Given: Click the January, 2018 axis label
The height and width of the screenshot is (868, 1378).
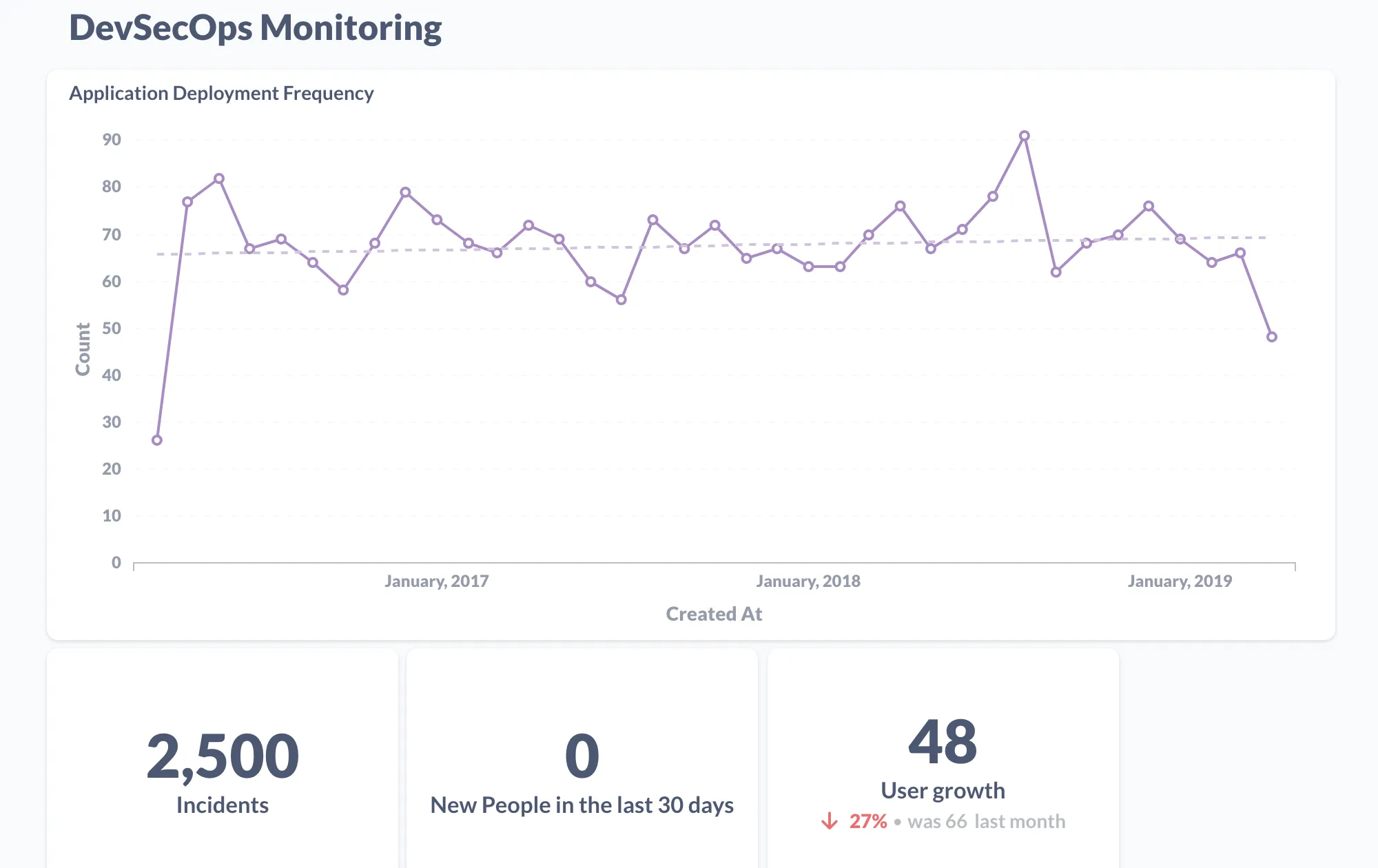Looking at the screenshot, I should pyautogui.click(x=808, y=581).
